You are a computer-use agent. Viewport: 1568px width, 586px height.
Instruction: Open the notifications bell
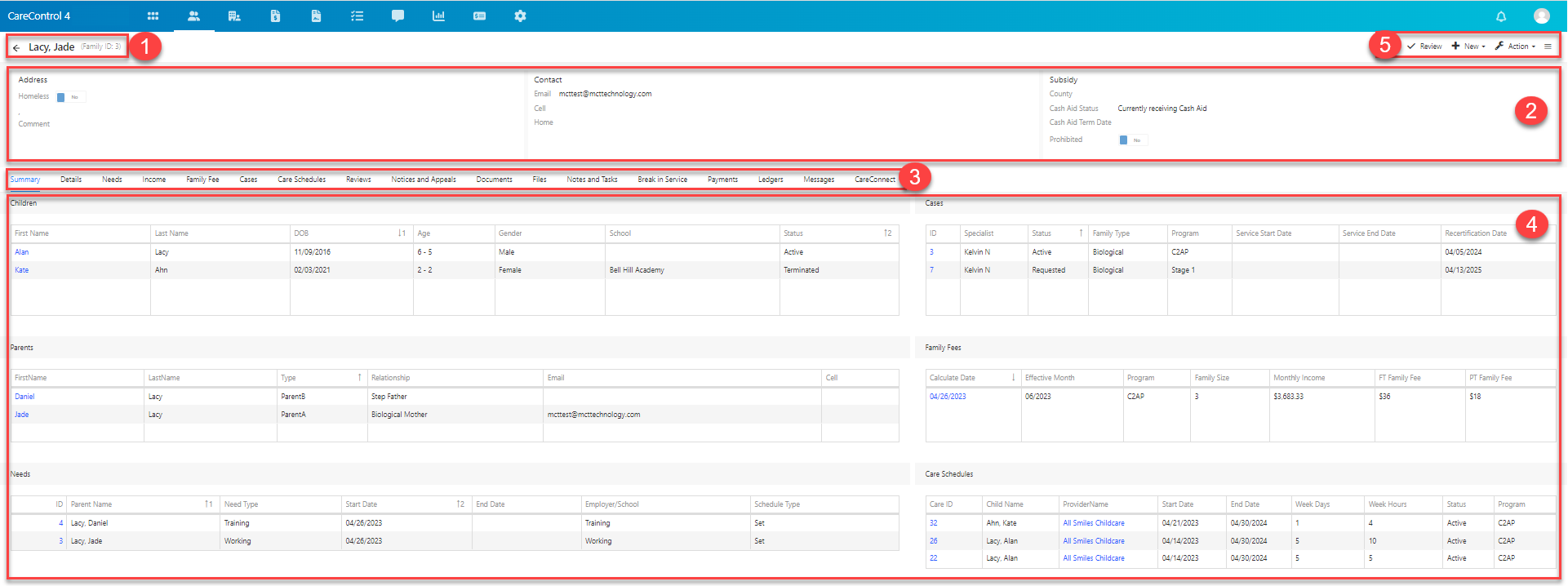1501,16
